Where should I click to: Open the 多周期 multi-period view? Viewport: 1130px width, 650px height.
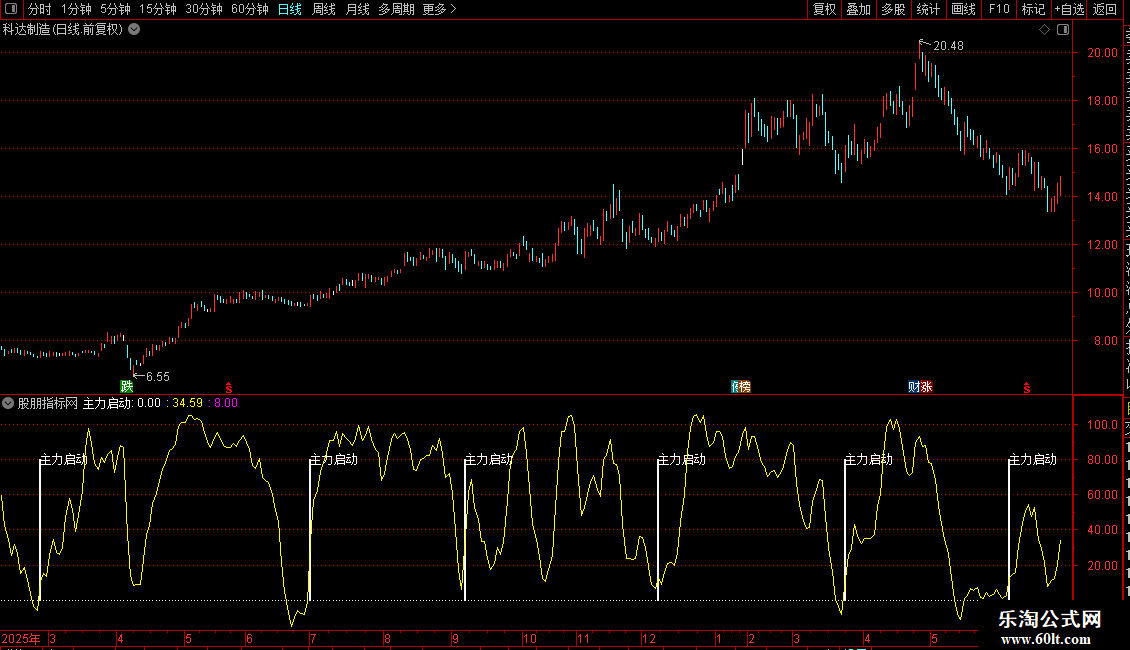[396, 9]
